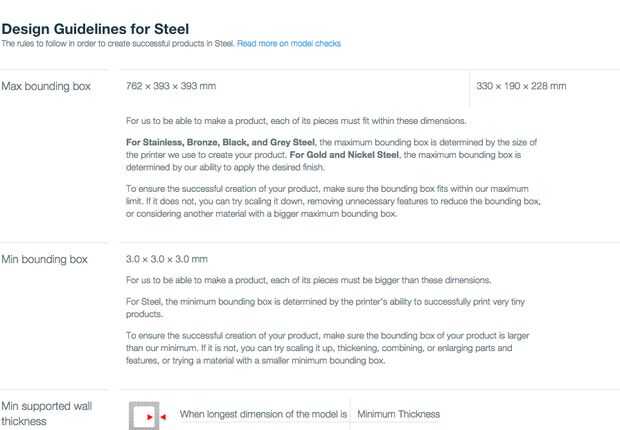This screenshot has width=620, height=430.
Task: Click the "Min supported wall thickness" label
Action: pos(48,414)
